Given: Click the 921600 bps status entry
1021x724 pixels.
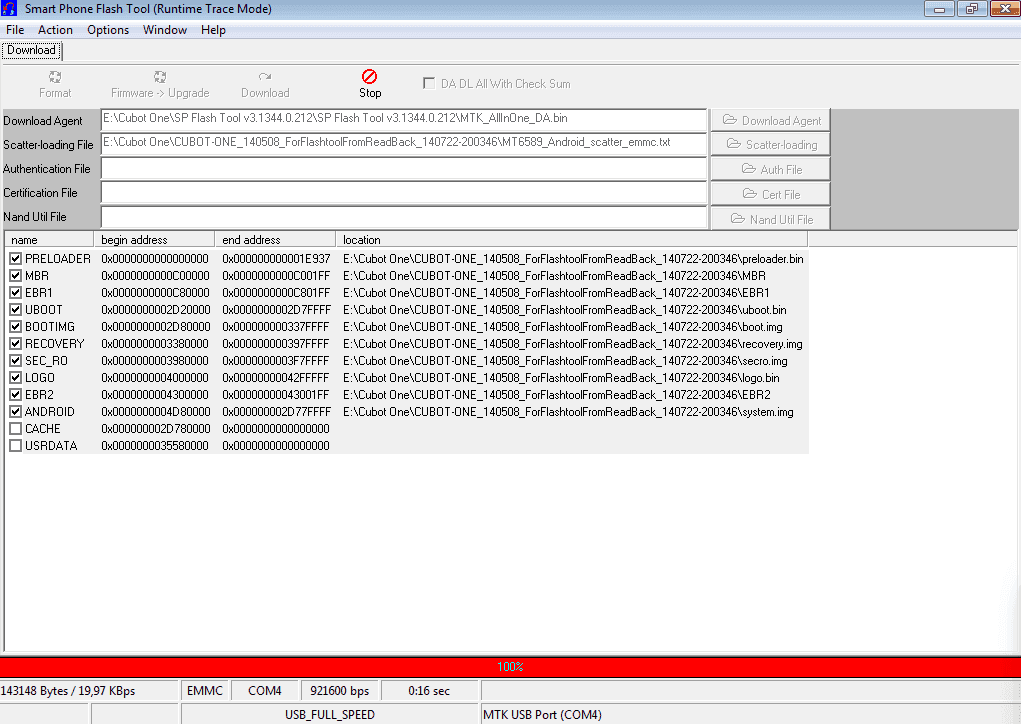Looking at the screenshot, I should coord(339,691).
